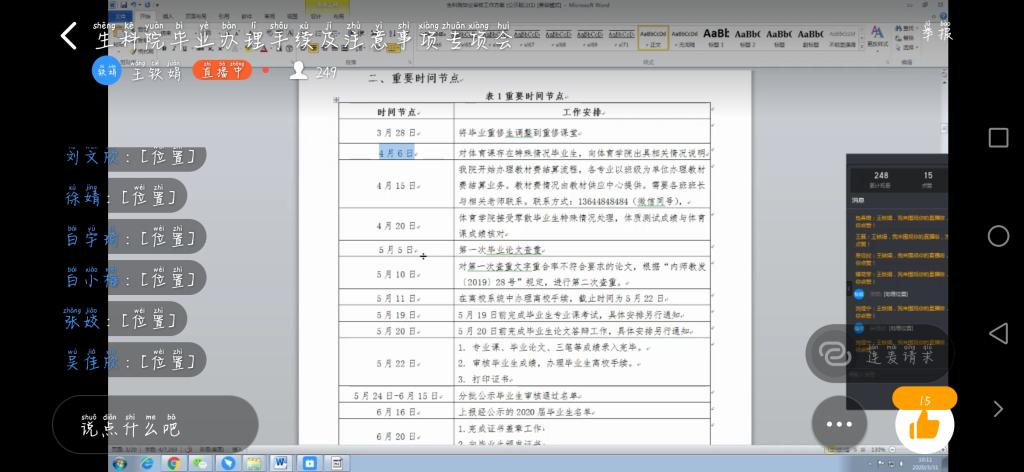The height and width of the screenshot is (472, 1024).
Task: Tap the Android back triangle button
Action: click(997, 333)
